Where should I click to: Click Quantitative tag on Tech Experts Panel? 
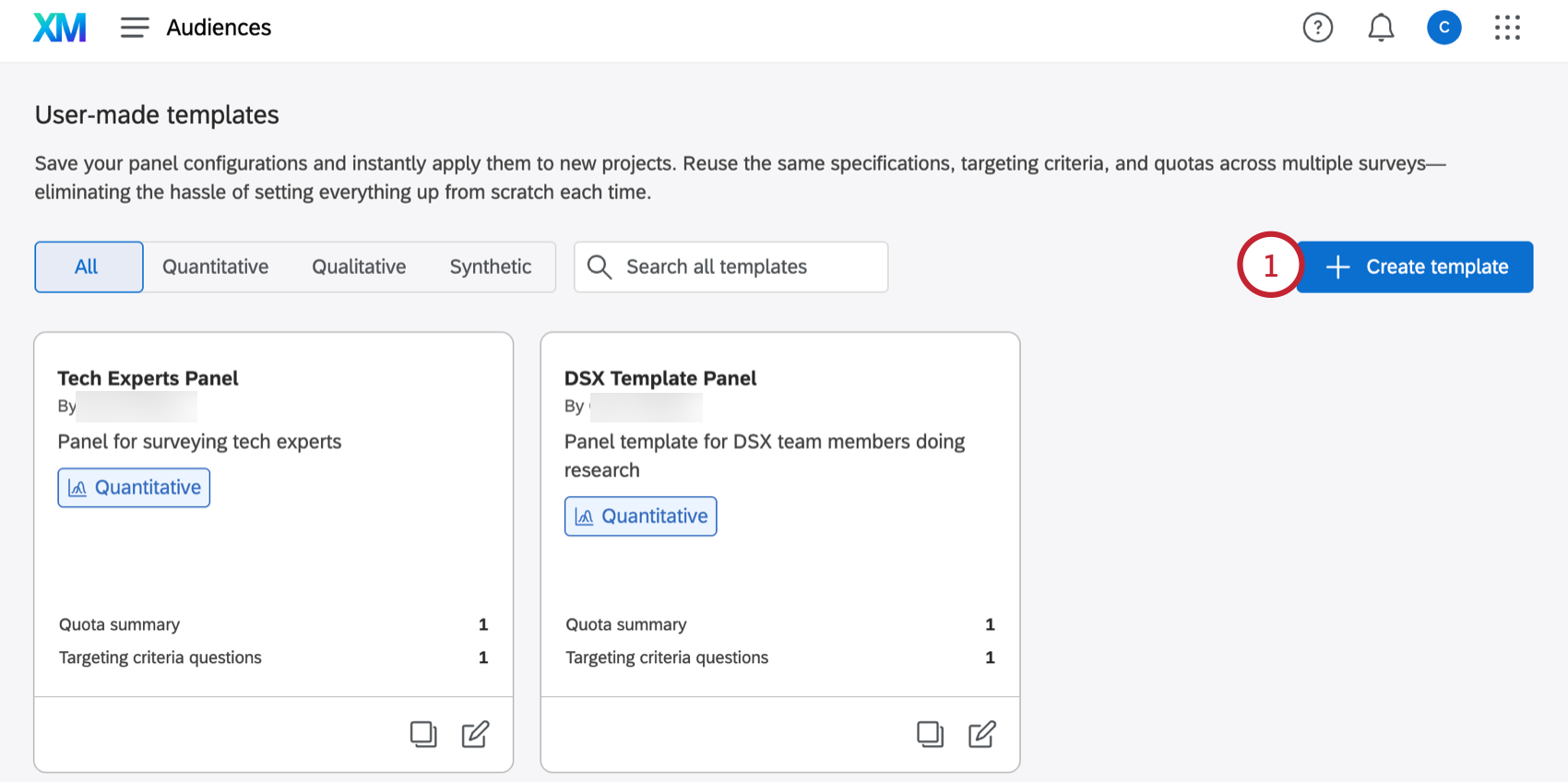(x=134, y=488)
